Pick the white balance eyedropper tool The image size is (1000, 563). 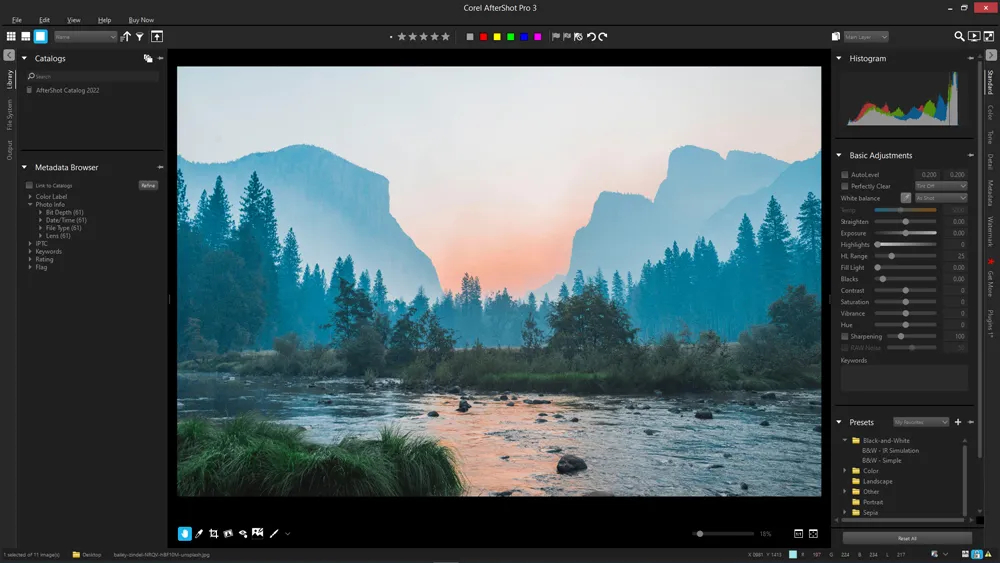(x=906, y=198)
